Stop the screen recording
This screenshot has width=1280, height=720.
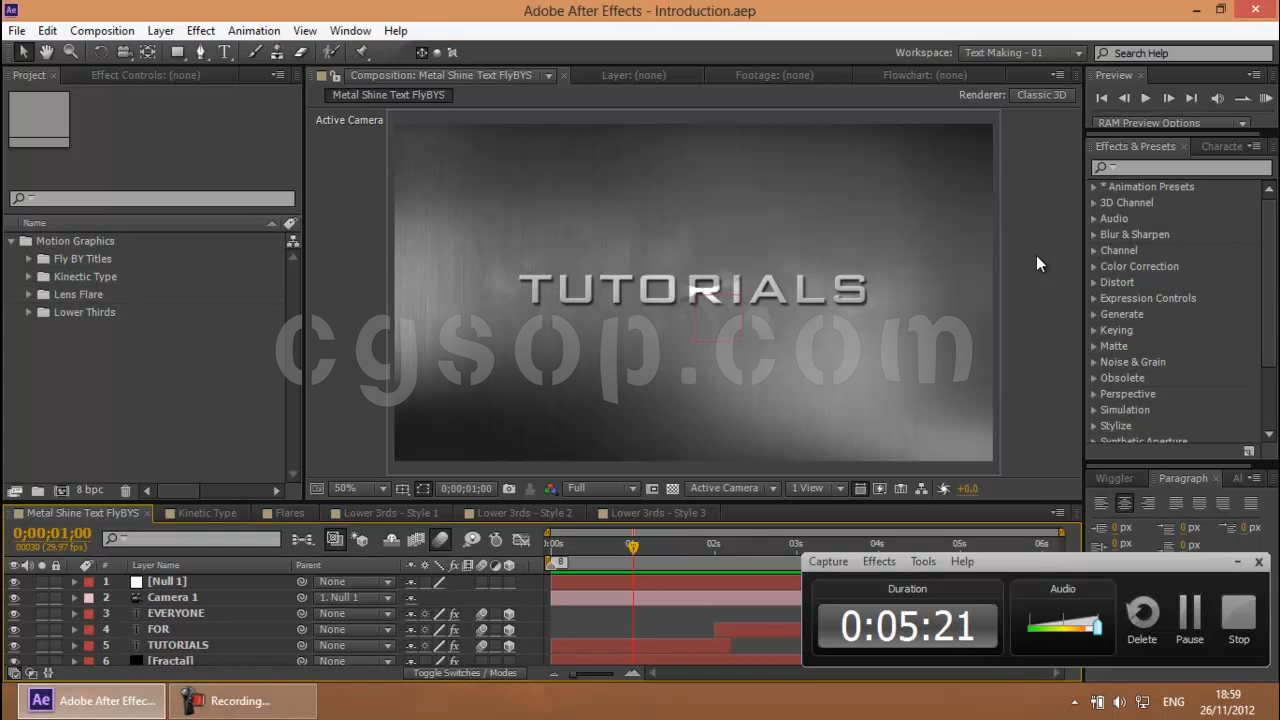coord(1238,620)
